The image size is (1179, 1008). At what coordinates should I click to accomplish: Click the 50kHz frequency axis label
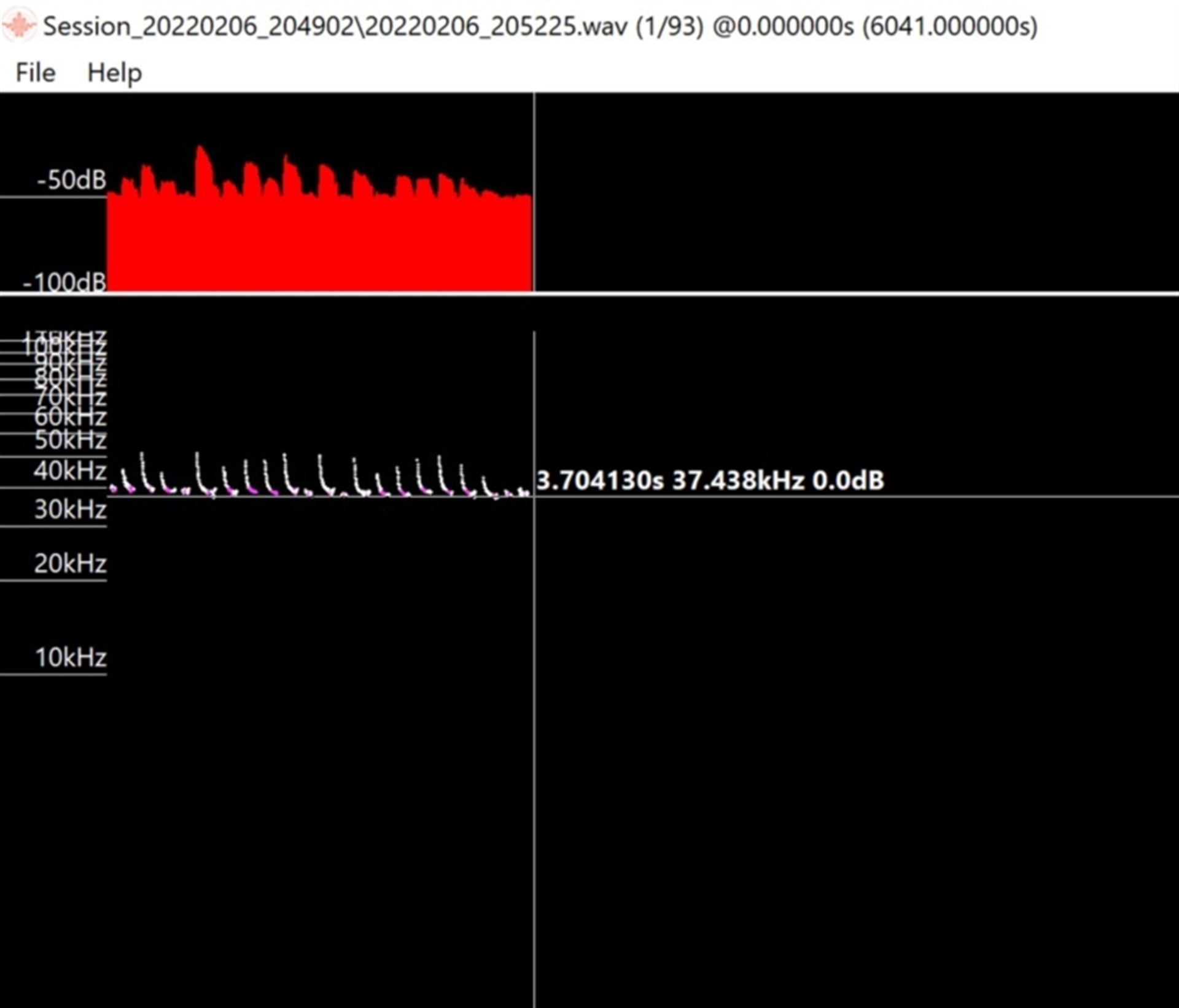(70, 440)
